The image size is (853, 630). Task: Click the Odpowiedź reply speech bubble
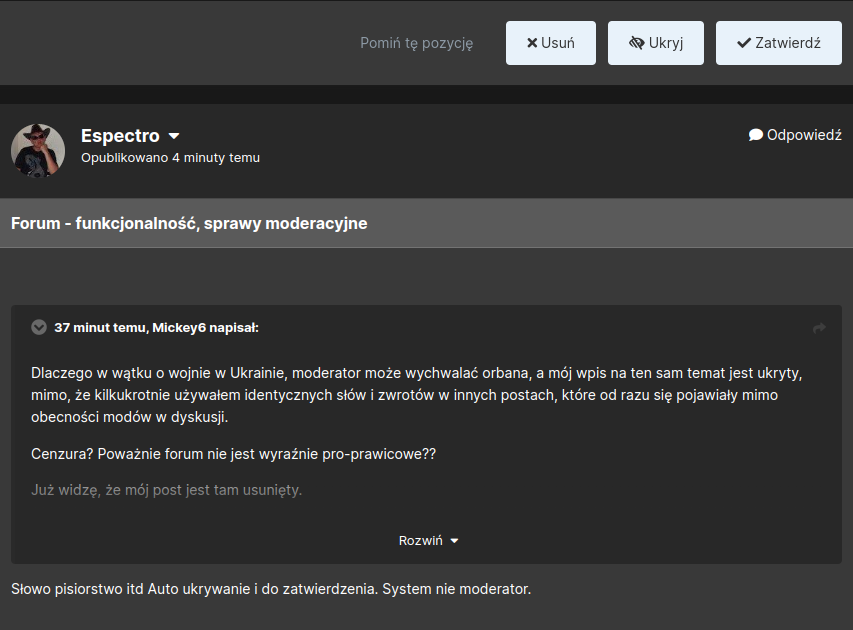tap(756, 134)
